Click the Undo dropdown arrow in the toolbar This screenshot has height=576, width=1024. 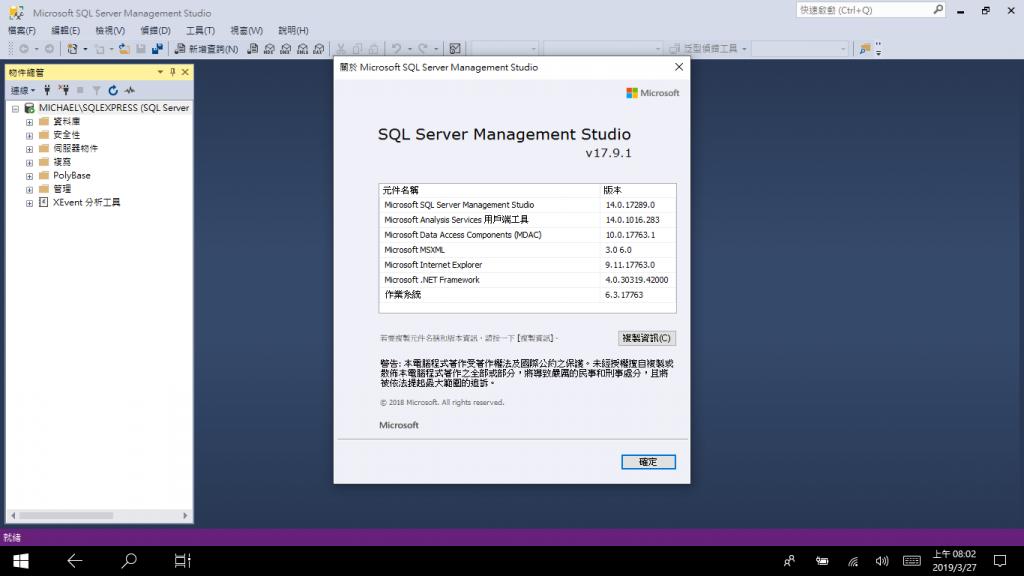(409, 49)
